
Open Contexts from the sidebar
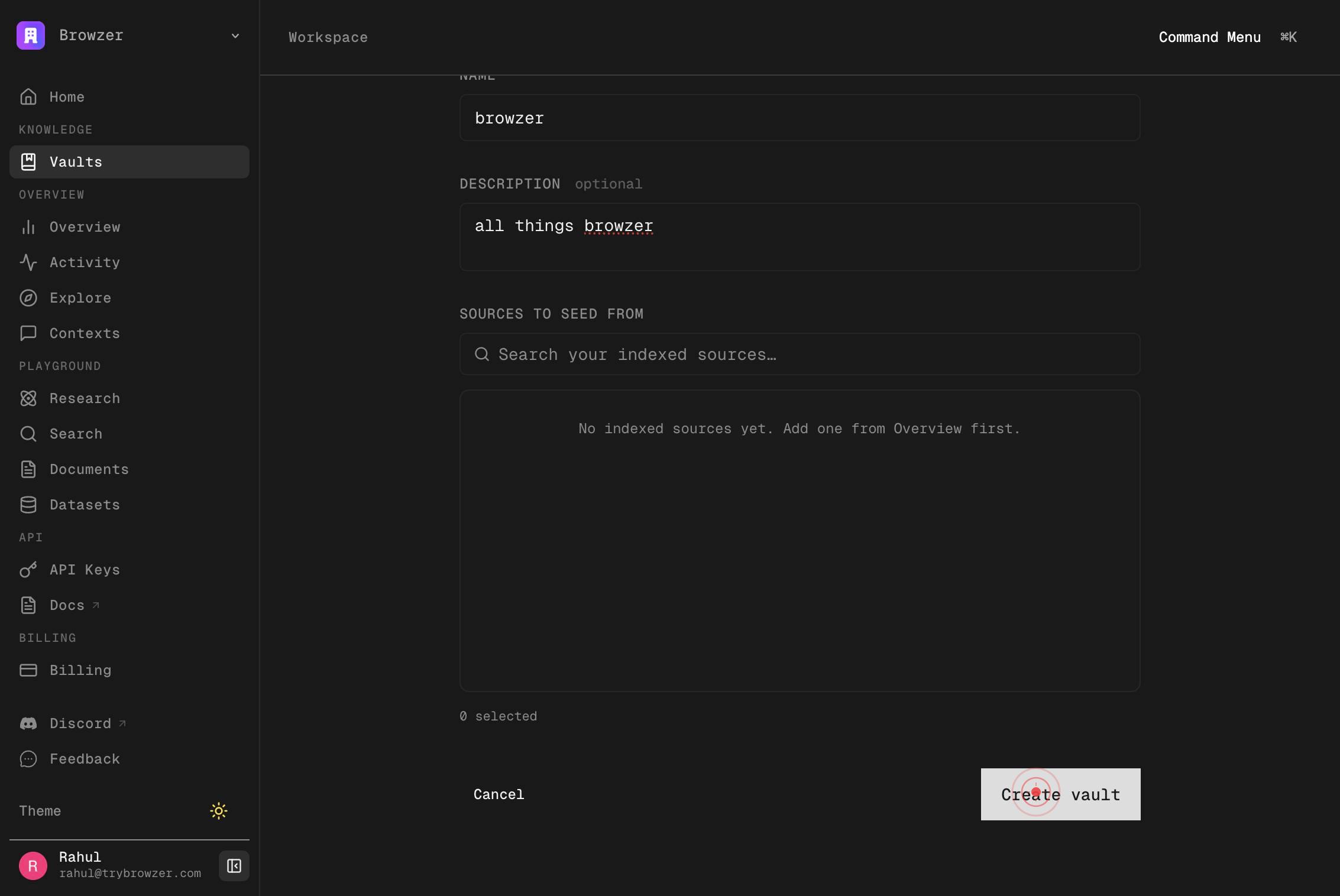click(130, 333)
